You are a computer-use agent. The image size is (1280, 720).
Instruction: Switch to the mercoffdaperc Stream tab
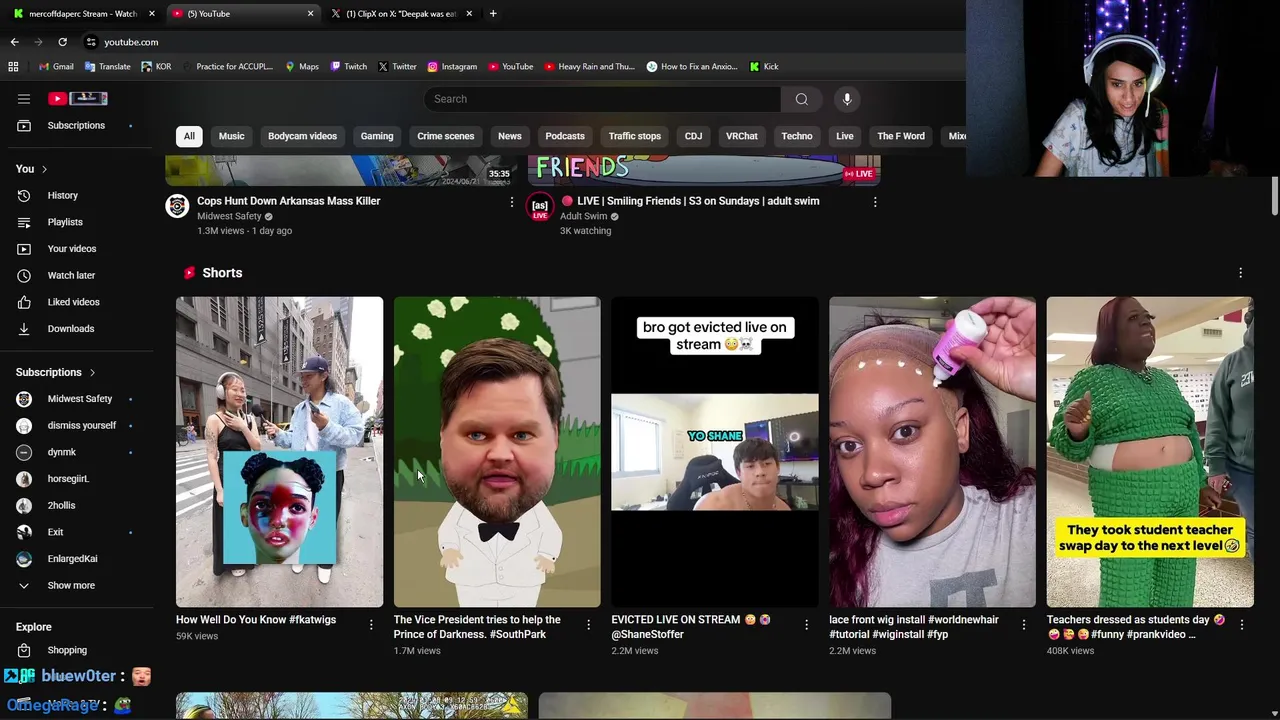(83, 14)
